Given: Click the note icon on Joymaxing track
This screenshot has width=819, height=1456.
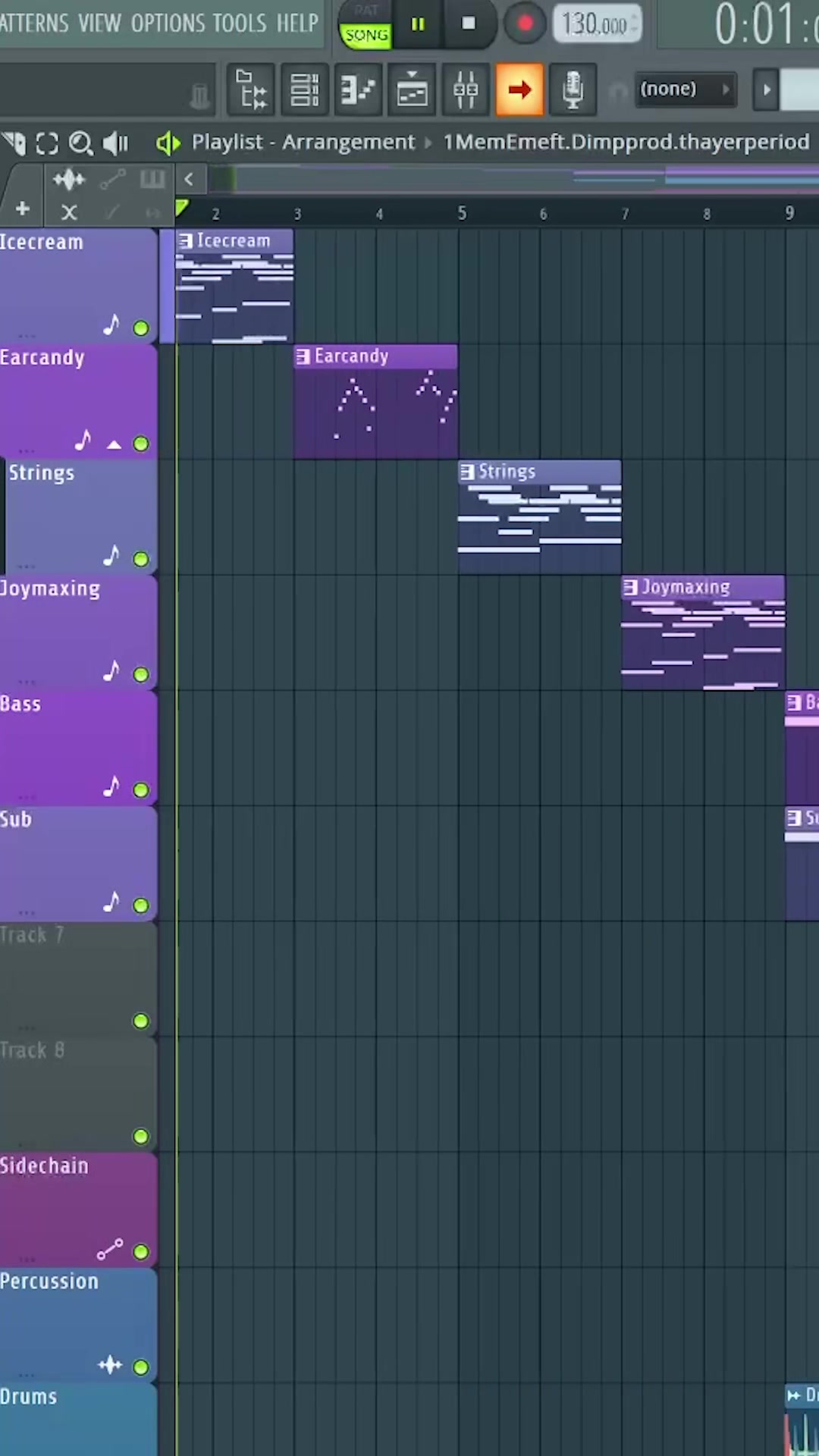Looking at the screenshot, I should coord(111,670).
